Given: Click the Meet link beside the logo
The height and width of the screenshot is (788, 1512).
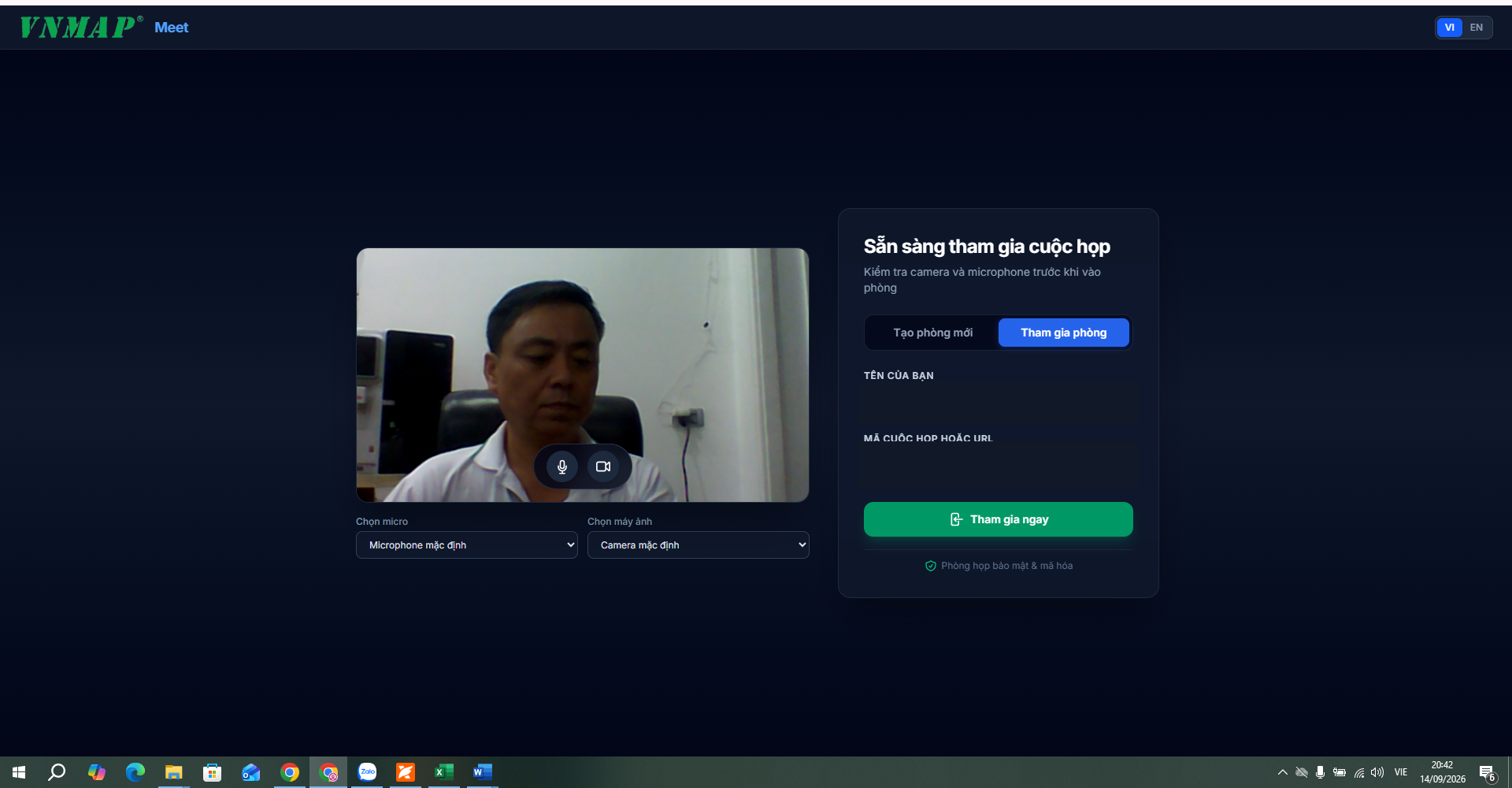Looking at the screenshot, I should point(172,28).
